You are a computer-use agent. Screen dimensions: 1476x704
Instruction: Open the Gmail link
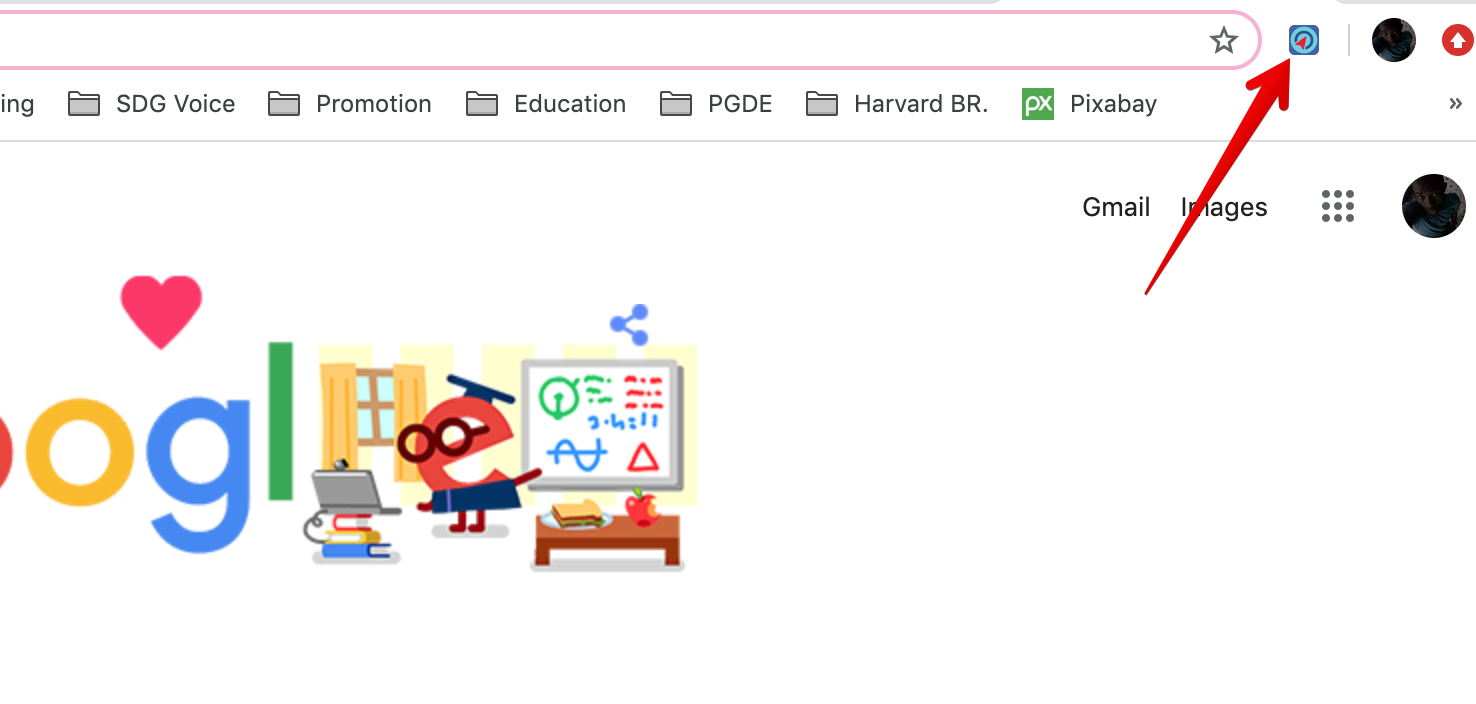(1116, 207)
